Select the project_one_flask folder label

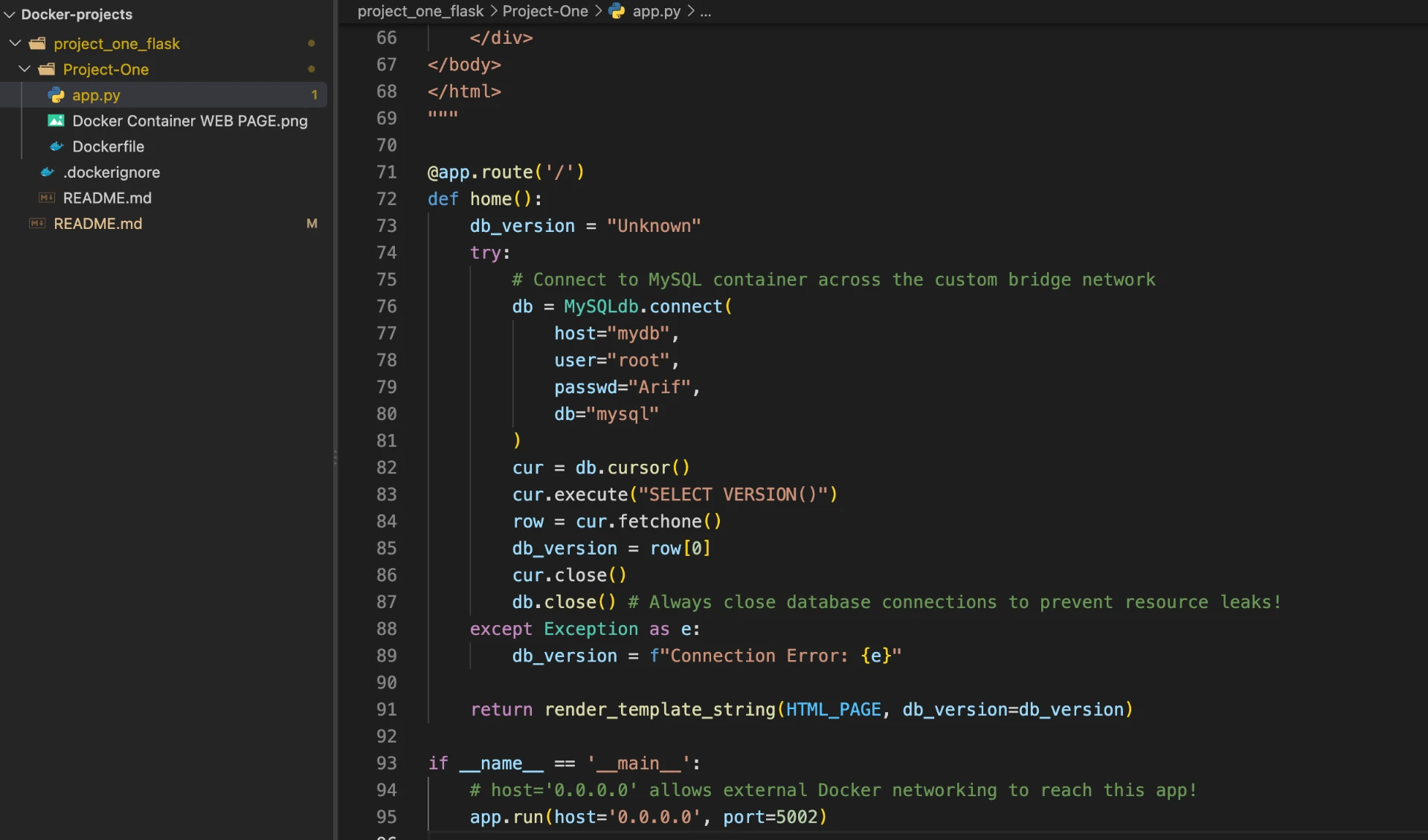tap(117, 43)
